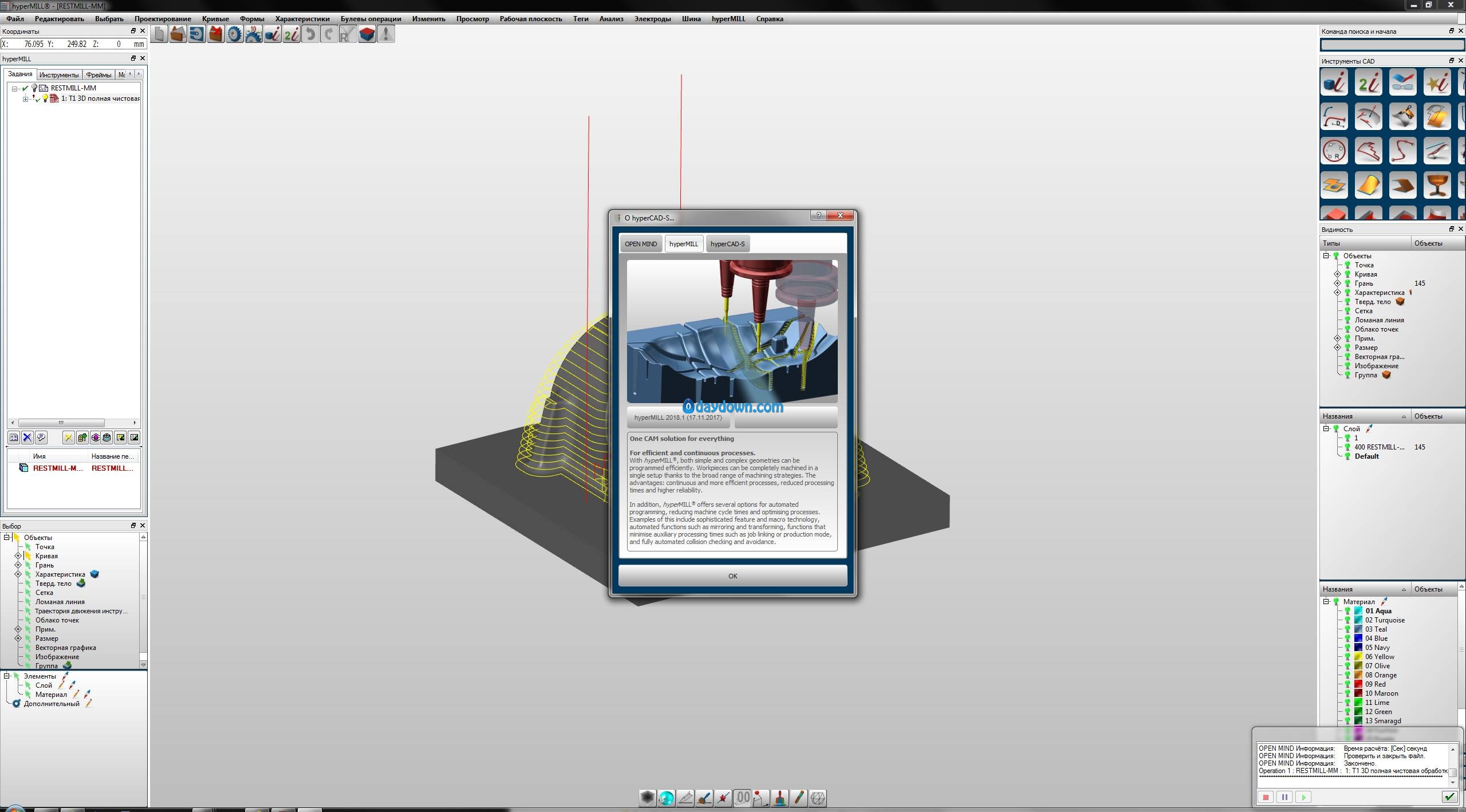The height and width of the screenshot is (812, 1466).
Task: Select the S-shaped spline curve tool icon
Action: [x=1403, y=151]
